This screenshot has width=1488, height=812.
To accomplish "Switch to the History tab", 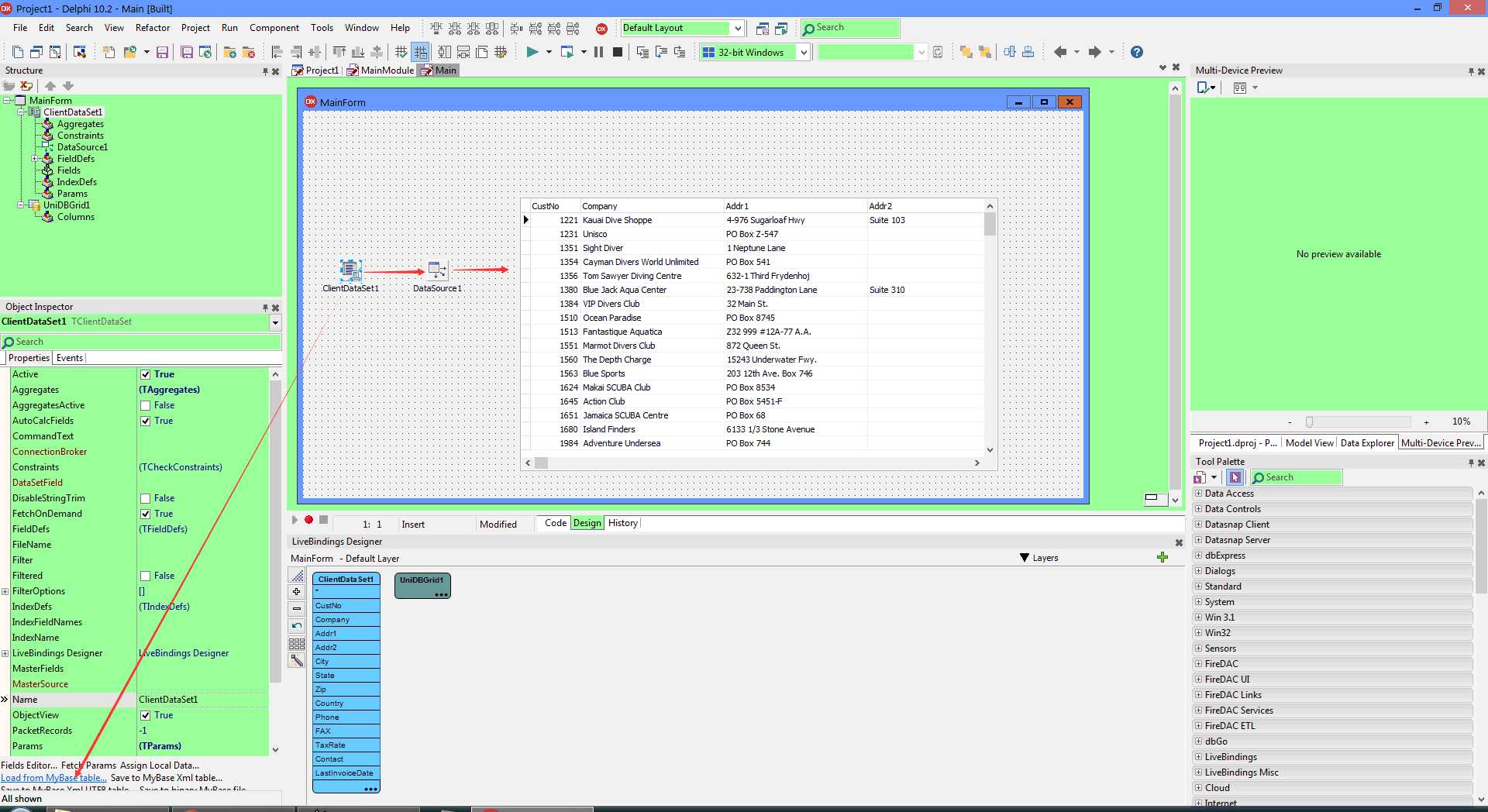I will [x=623, y=523].
